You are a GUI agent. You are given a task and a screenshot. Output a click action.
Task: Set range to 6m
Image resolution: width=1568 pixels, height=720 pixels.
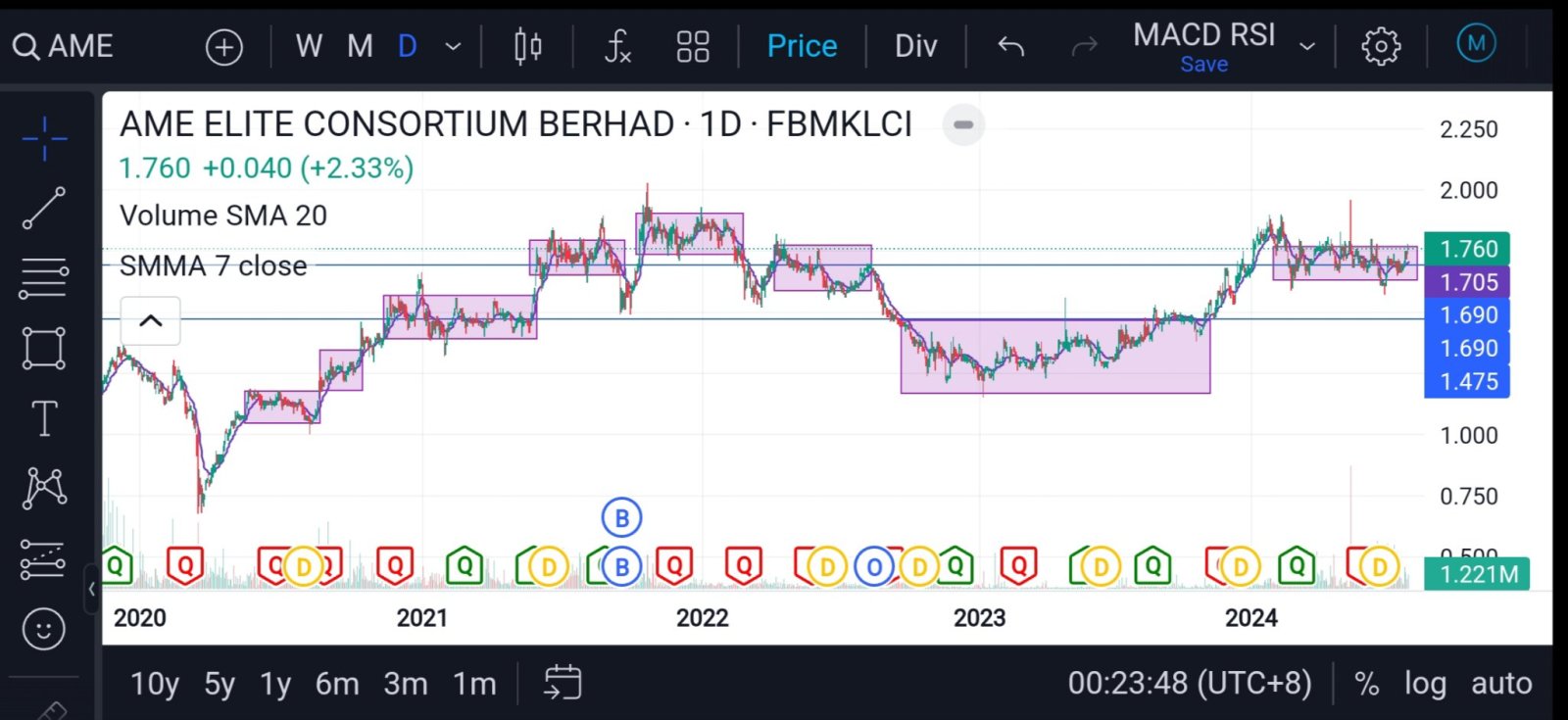[337, 684]
